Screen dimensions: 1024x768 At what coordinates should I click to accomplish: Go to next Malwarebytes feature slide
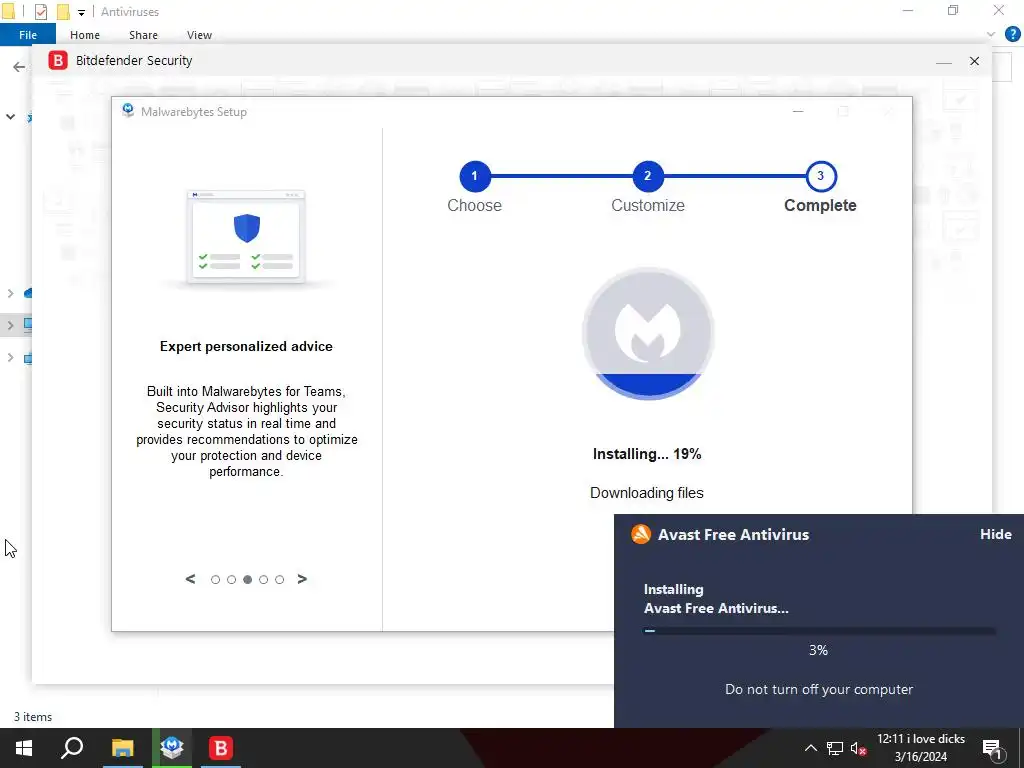tap(302, 579)
